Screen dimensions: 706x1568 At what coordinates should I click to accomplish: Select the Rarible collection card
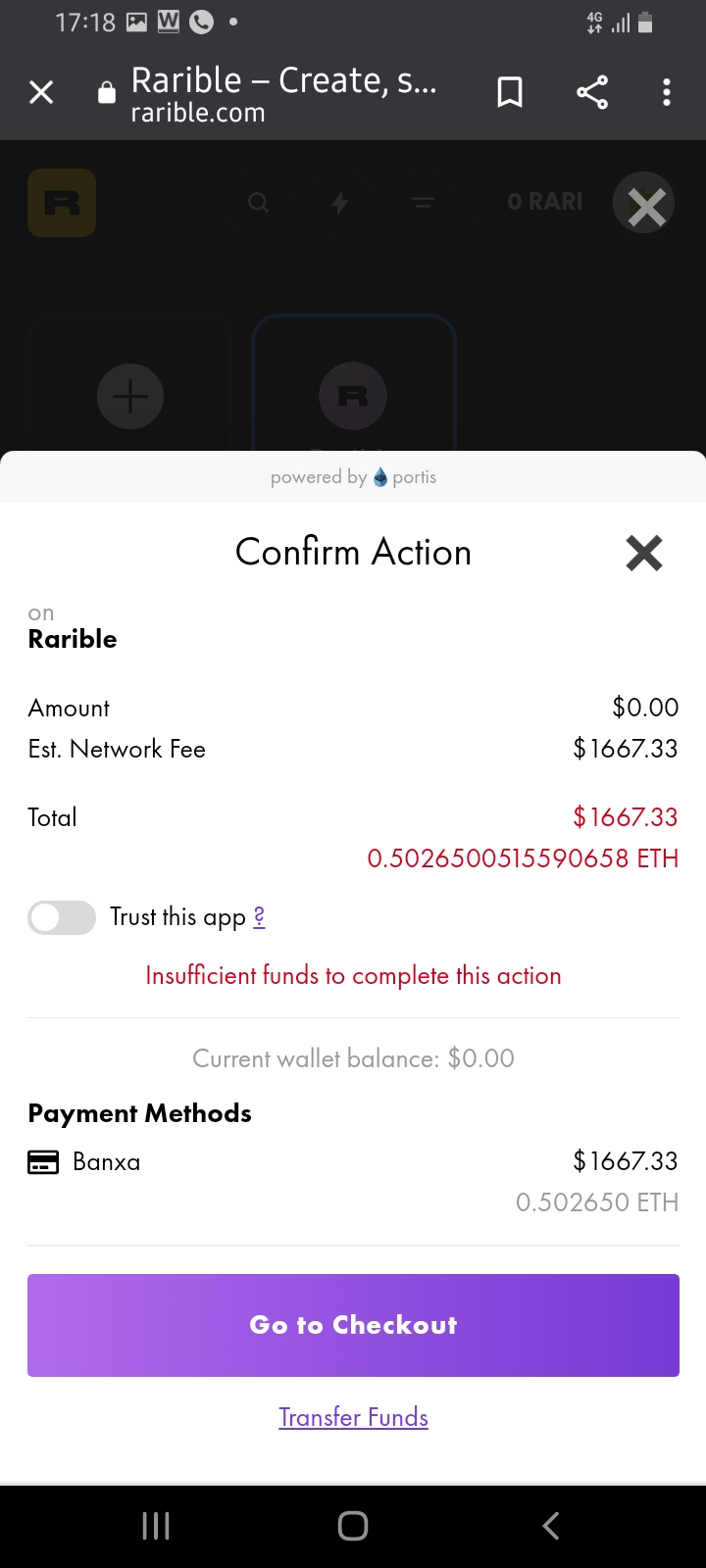click(354, 384)
